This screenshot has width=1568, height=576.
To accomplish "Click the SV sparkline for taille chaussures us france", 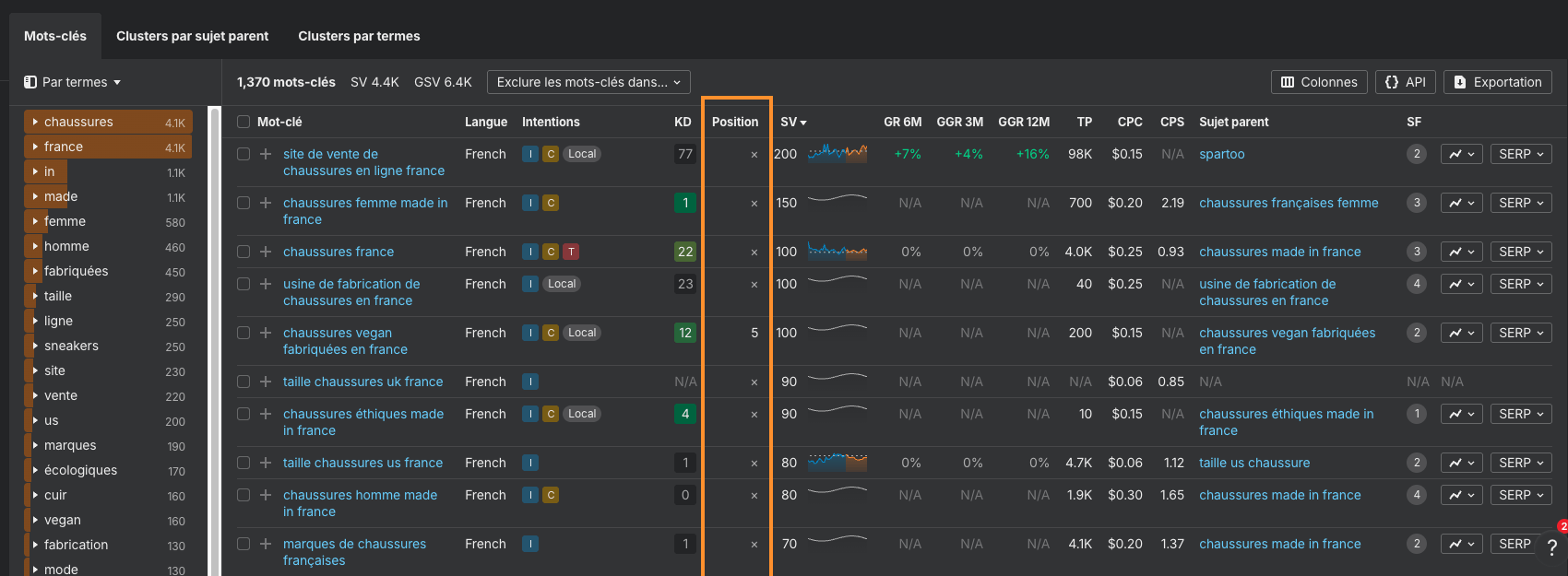I will tap(837, 463).
